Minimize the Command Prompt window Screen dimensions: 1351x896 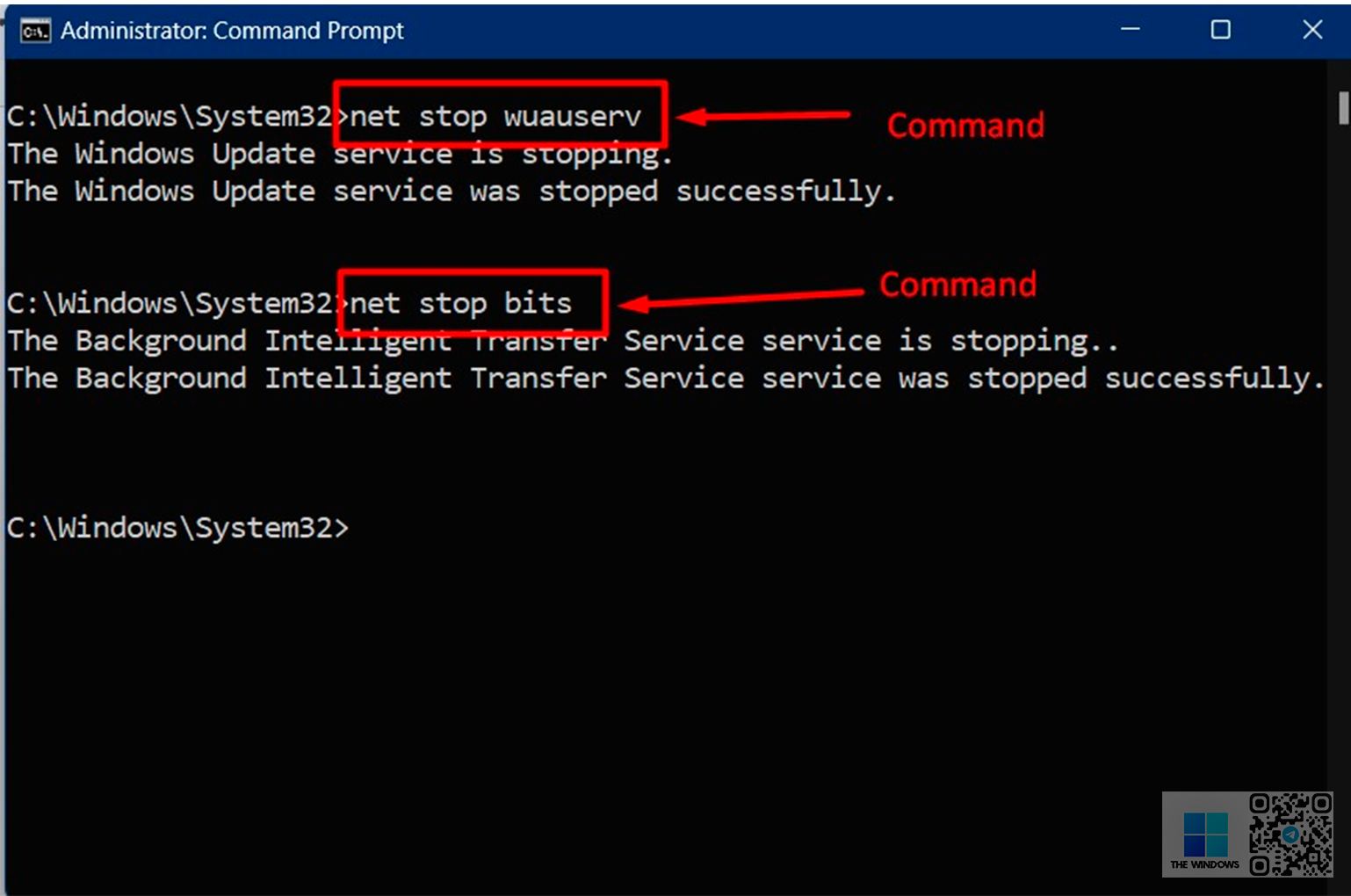pyautogui.click(x=1131, y=30)
